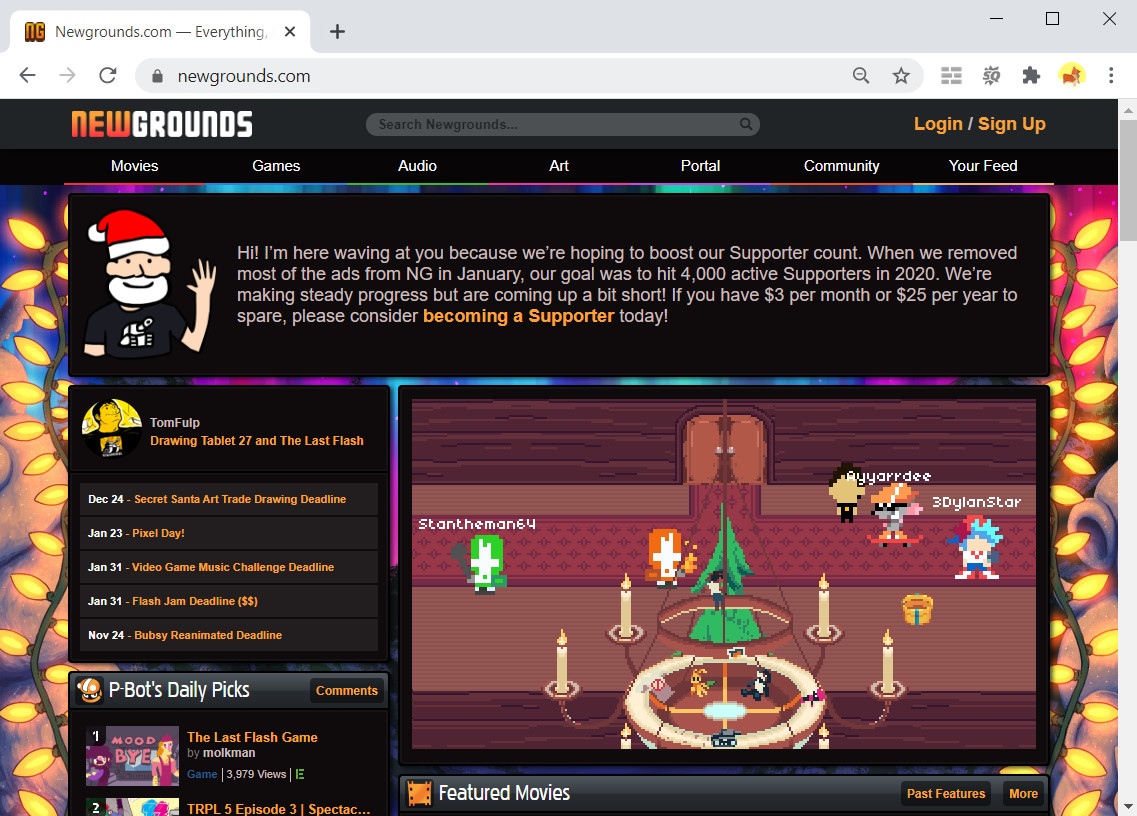Click the orange gift box in the game

[x=917, y=609]
